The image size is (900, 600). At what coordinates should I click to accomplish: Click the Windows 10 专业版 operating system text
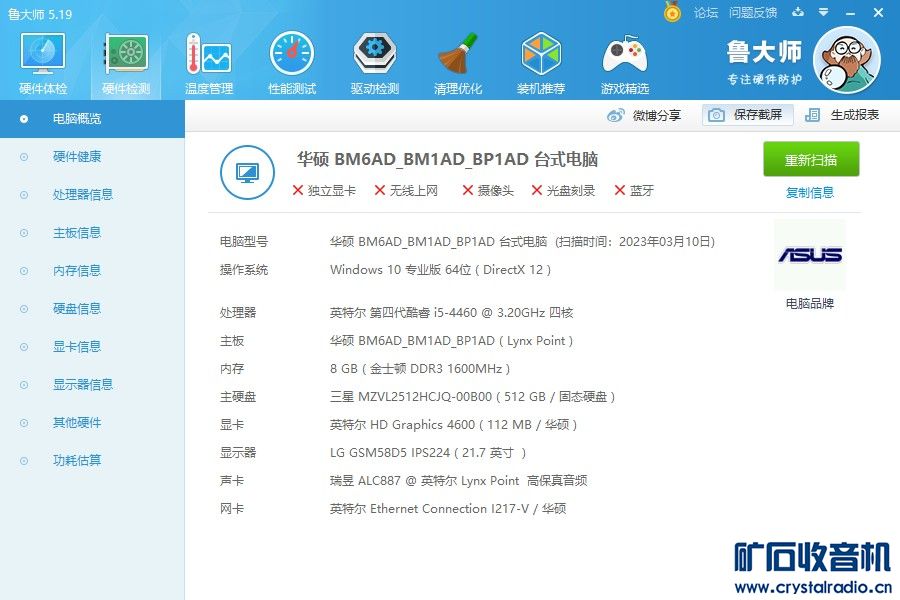click(440, 270)
